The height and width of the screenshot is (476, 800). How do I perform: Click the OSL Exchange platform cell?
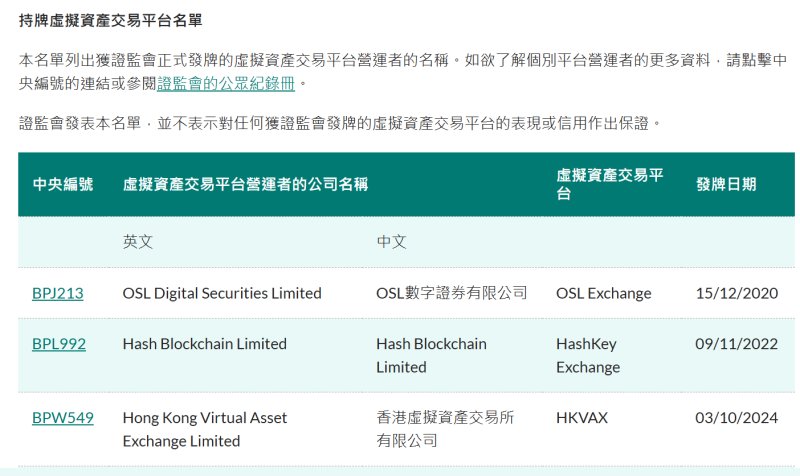[604, 293]
